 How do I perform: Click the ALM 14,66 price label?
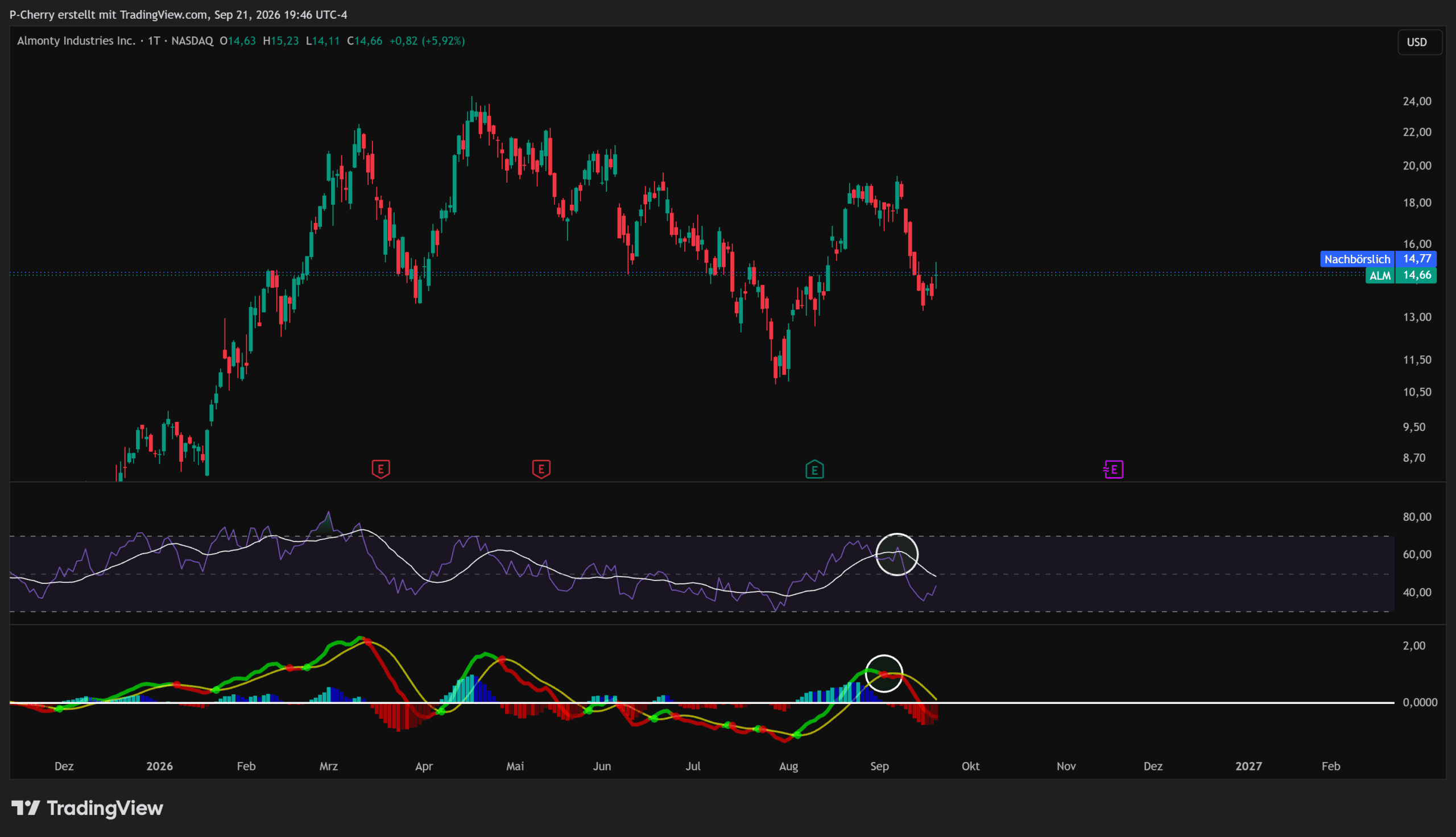click(x=1401, y=275)
